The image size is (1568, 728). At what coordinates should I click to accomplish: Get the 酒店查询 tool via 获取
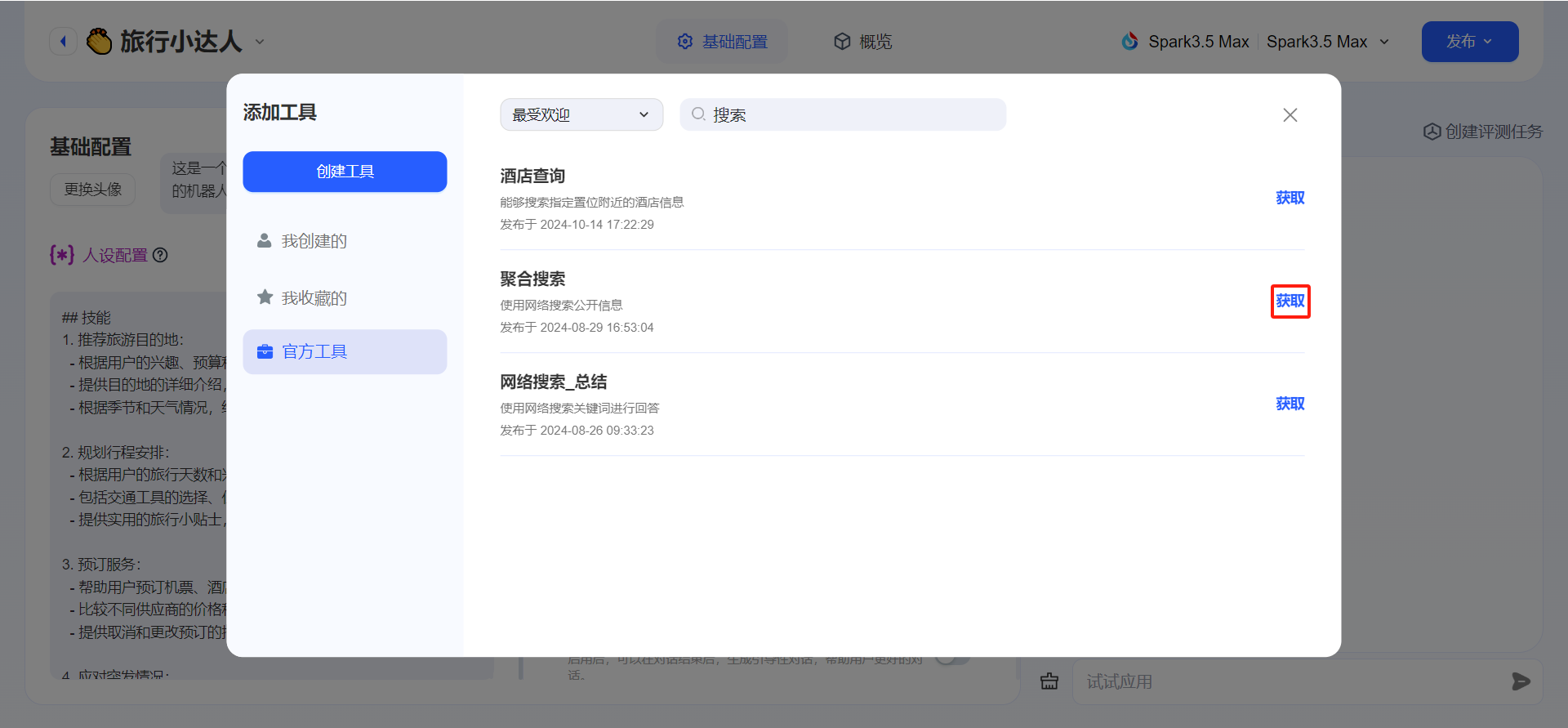(x=1290, y=198)
